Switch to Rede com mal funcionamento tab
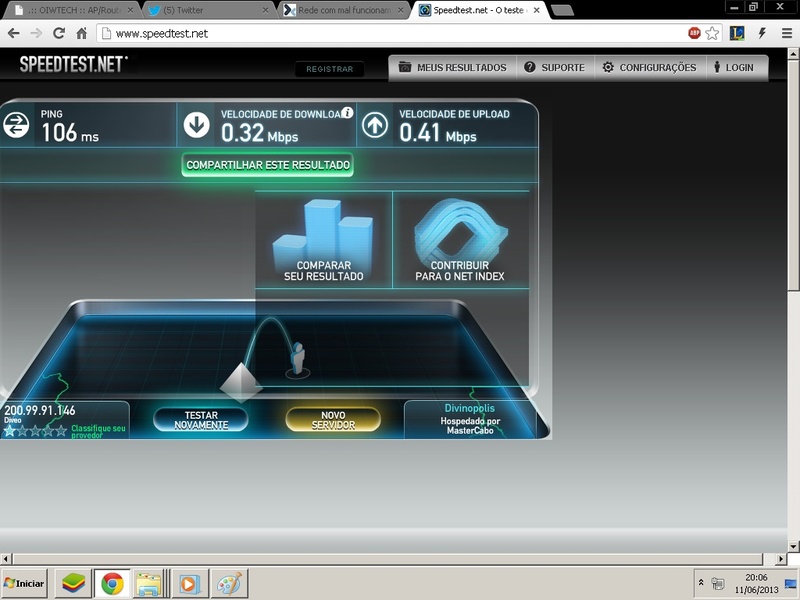Screen dimensions: 800x600 tap(345, 10)
